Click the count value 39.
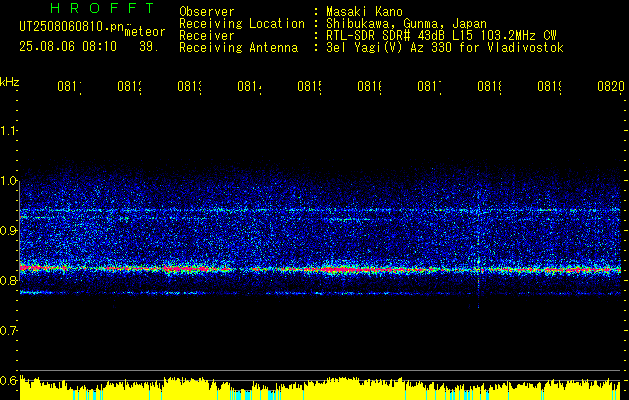 click(149, 47)
